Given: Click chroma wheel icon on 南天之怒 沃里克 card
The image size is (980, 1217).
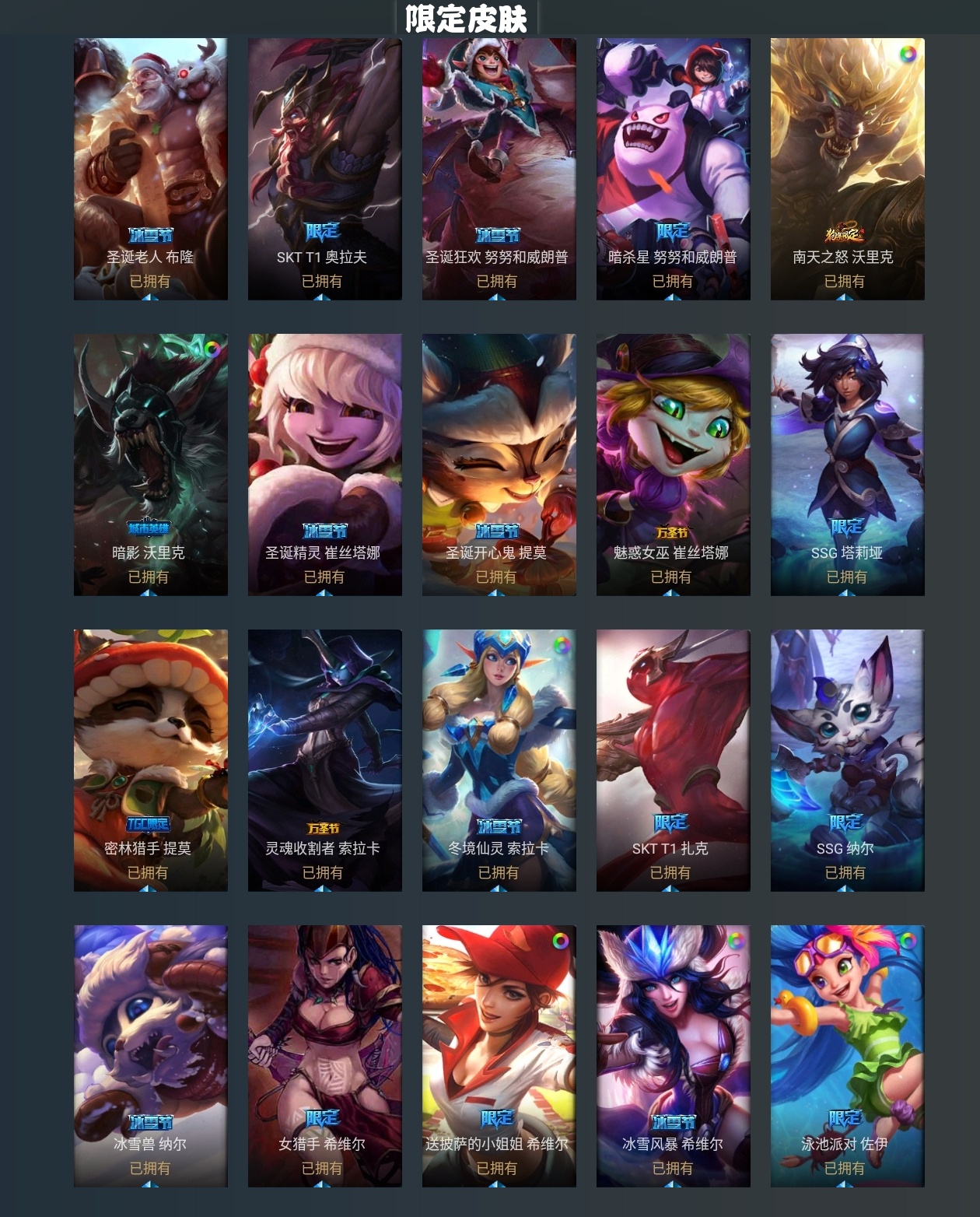Looking at the screenshot, I should coord(908,54).
